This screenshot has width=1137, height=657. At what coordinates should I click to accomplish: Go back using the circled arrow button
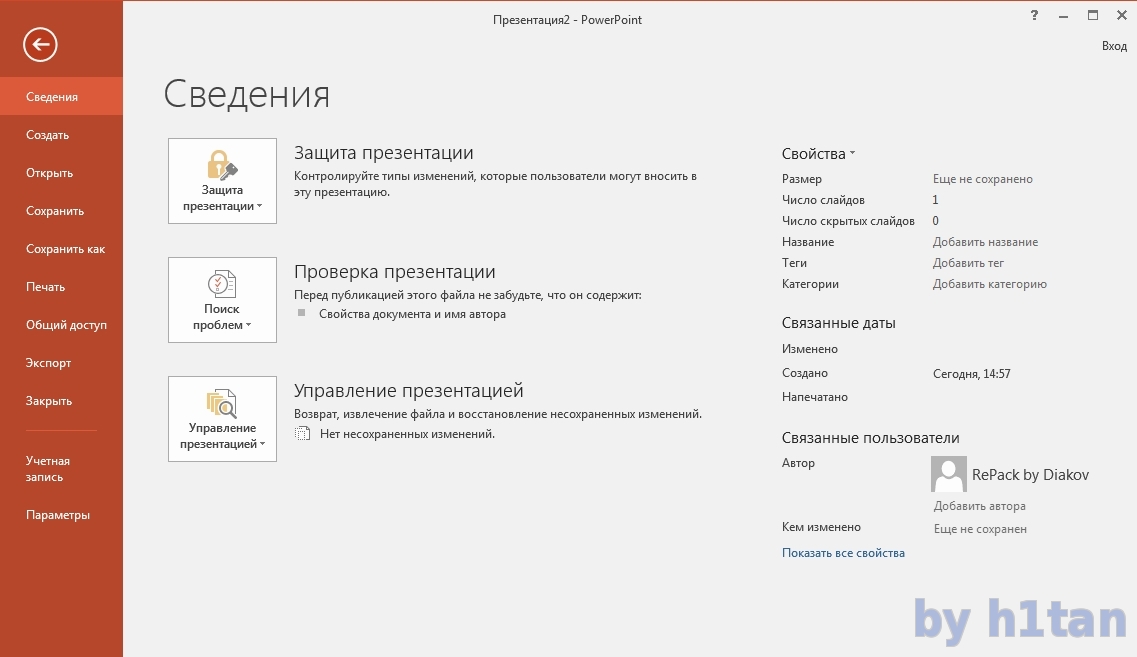coord(40,45)
